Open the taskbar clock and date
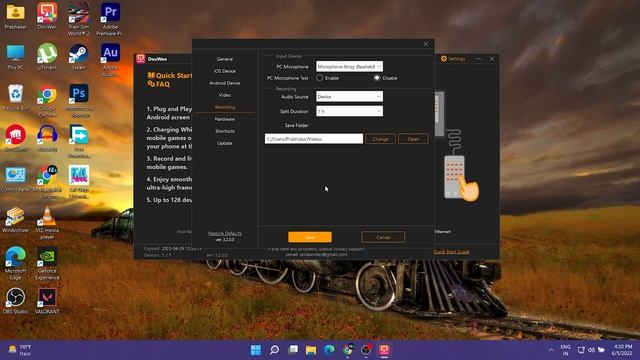640x360 pixels. (x=622, y=350)
